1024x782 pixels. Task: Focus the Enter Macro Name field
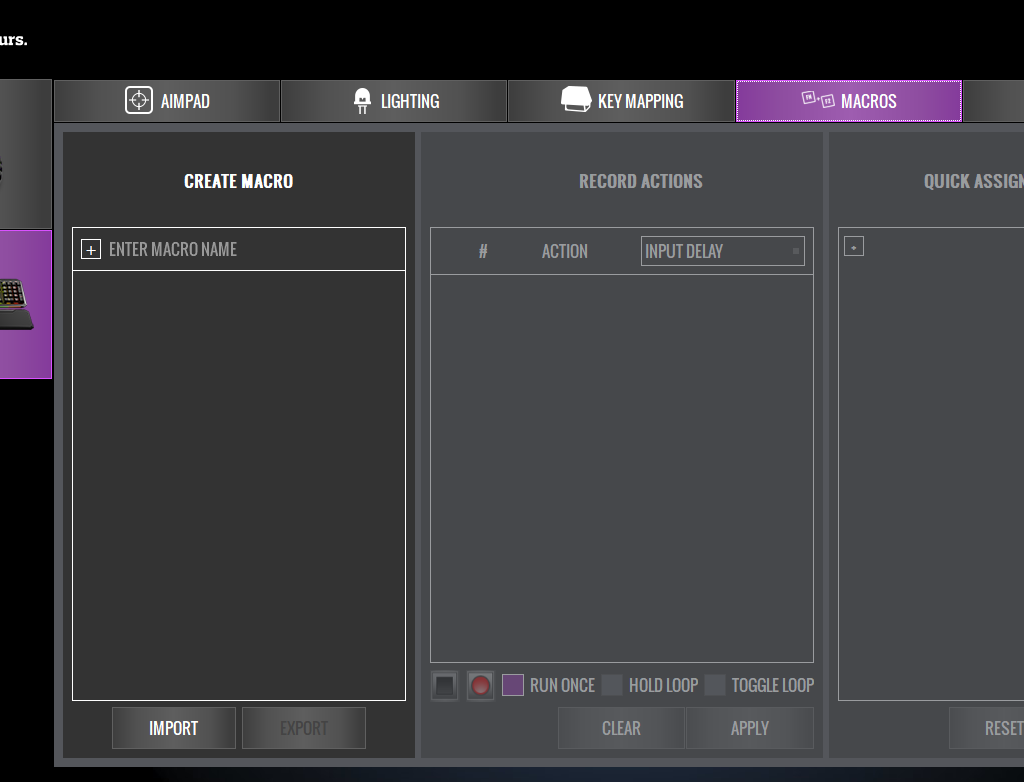tap(250, 250)
